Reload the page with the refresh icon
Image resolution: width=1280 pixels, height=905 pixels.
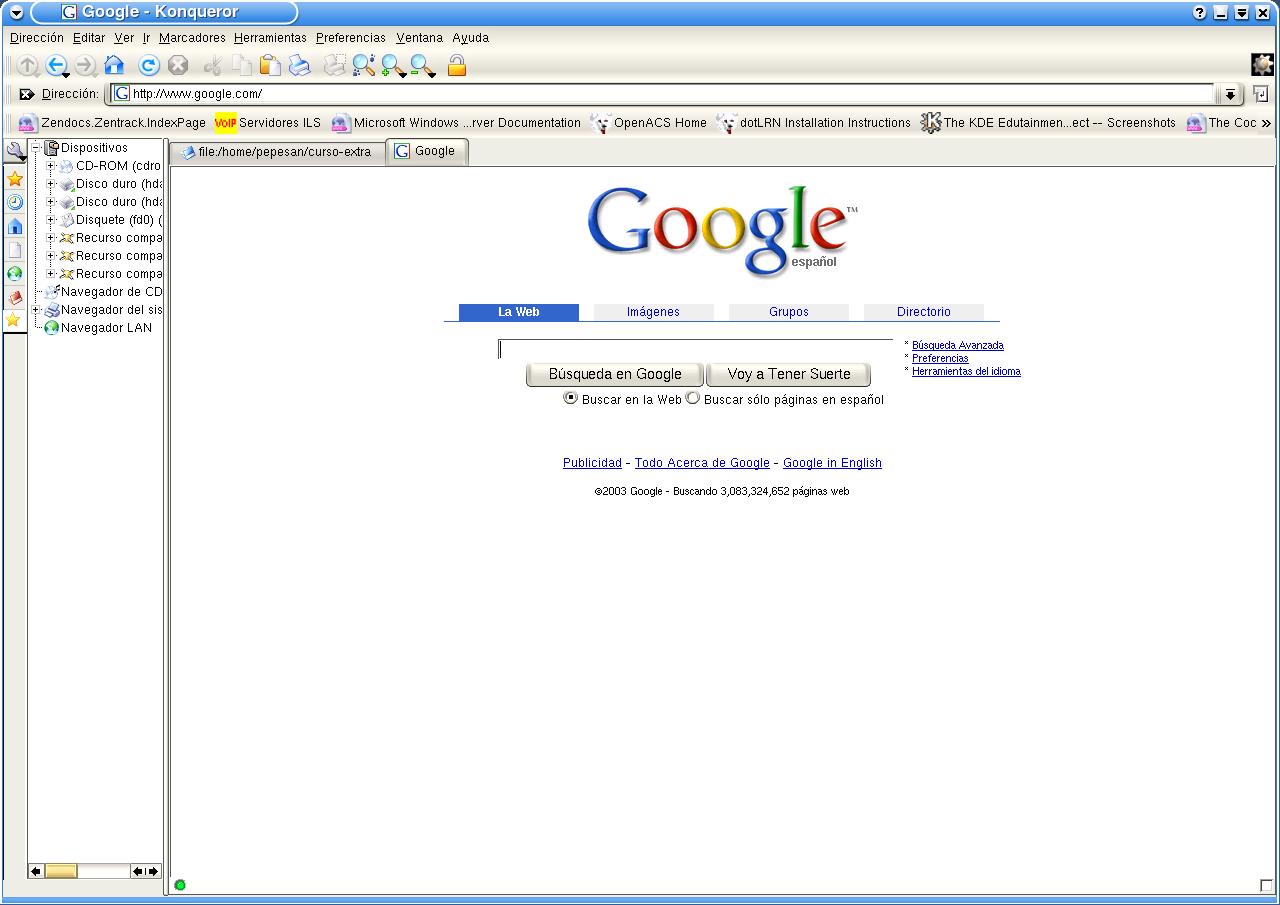tap(149, 66)
